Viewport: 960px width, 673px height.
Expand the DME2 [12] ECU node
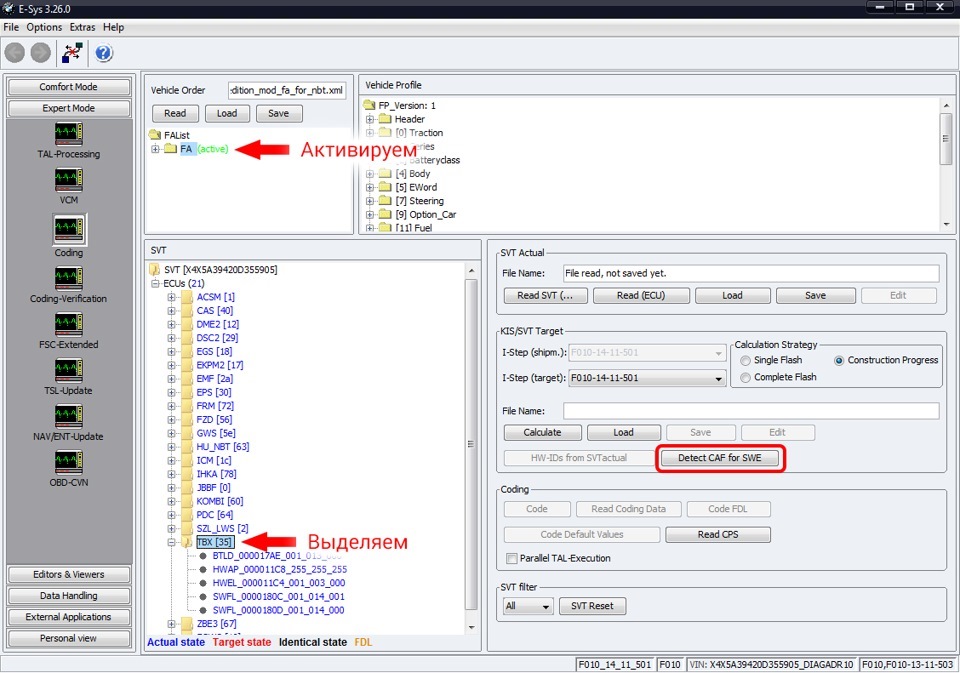171,325
